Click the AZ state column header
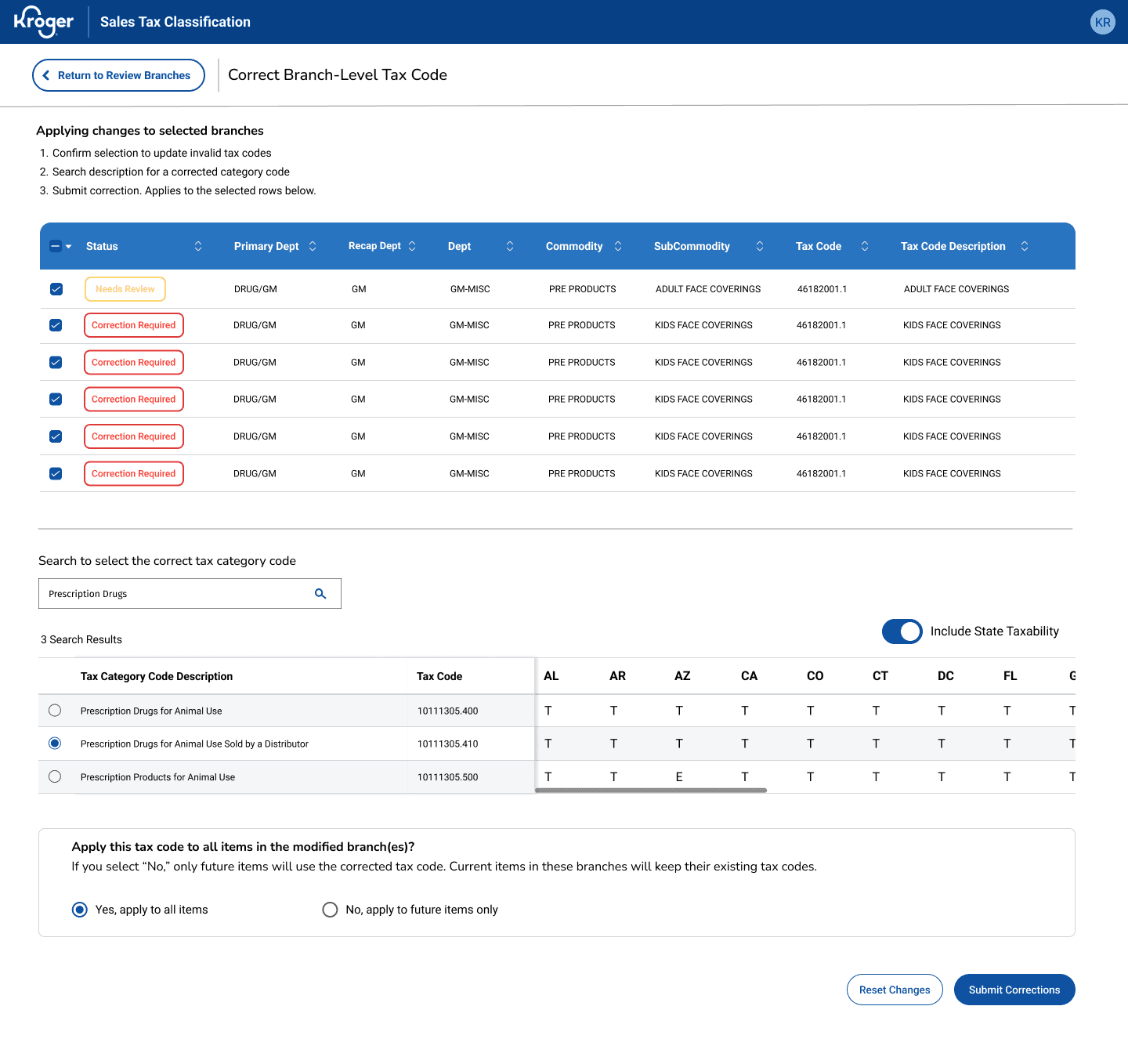Screen dimensions: 1128x1064 [x=682, y=676]
